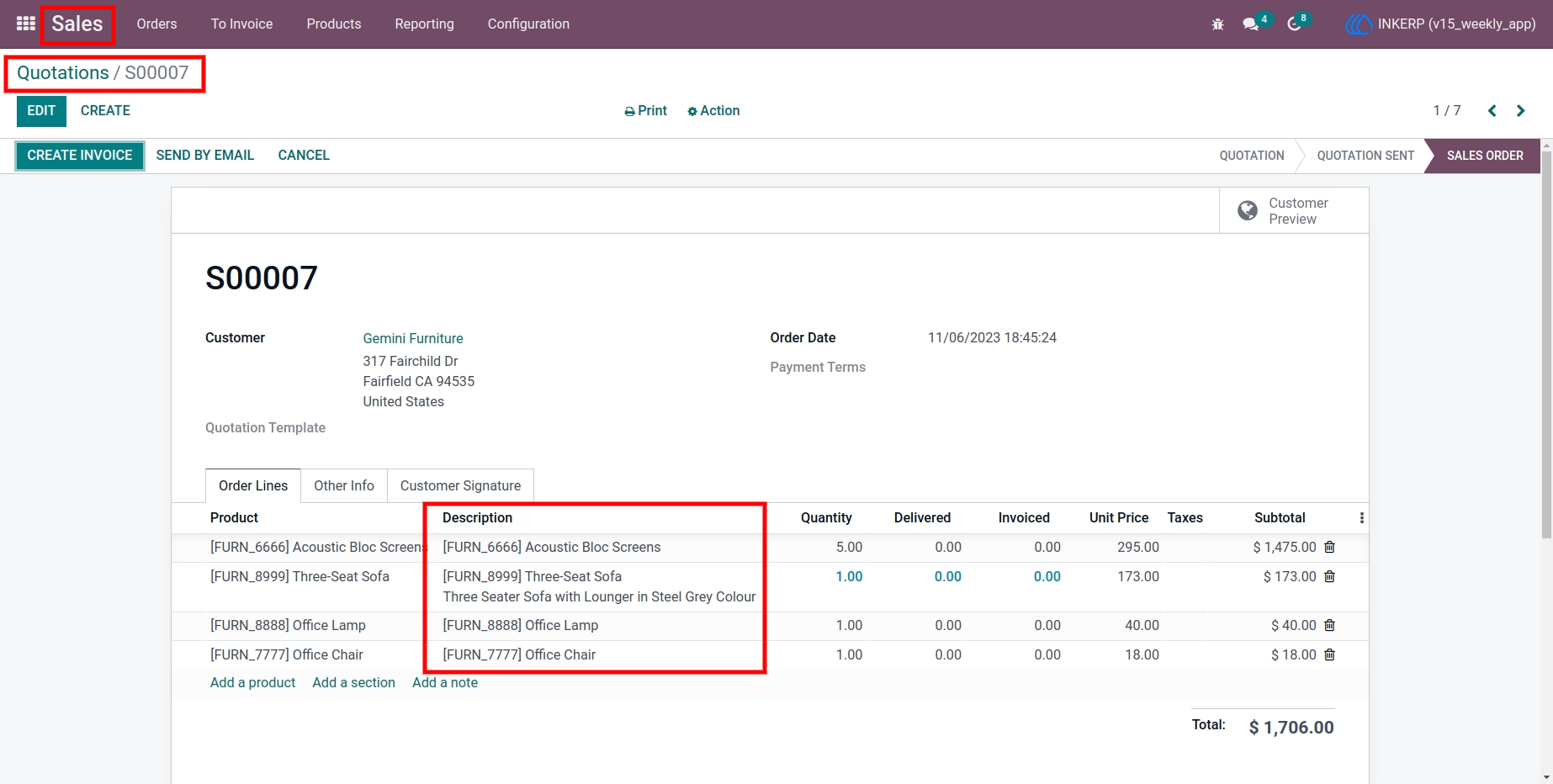Click Add a section link
Image resolution: width=1553 pixels, height=784 pixels.
pyautogui.click(x=353, y=683)
